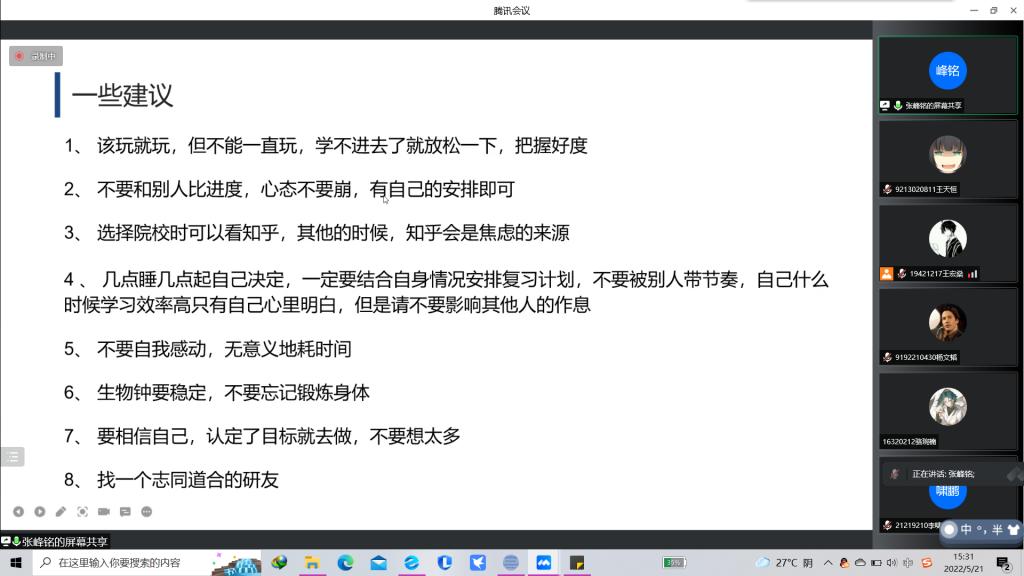Open Microsoft Edge from taskbar
1024x576 pixels.
tap(345, 563)
